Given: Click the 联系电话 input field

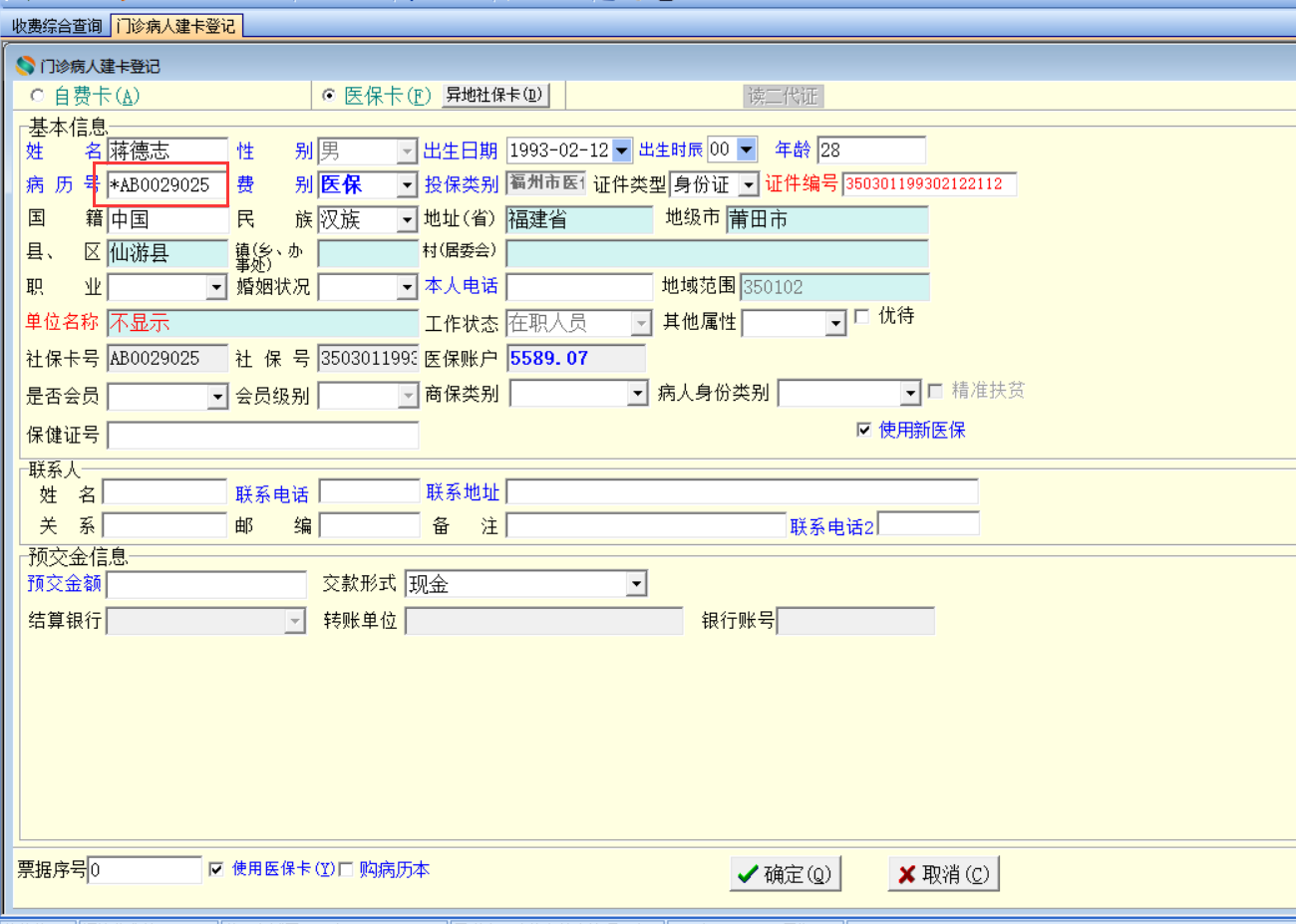Looking at the screenshot, I should (370, 491).
